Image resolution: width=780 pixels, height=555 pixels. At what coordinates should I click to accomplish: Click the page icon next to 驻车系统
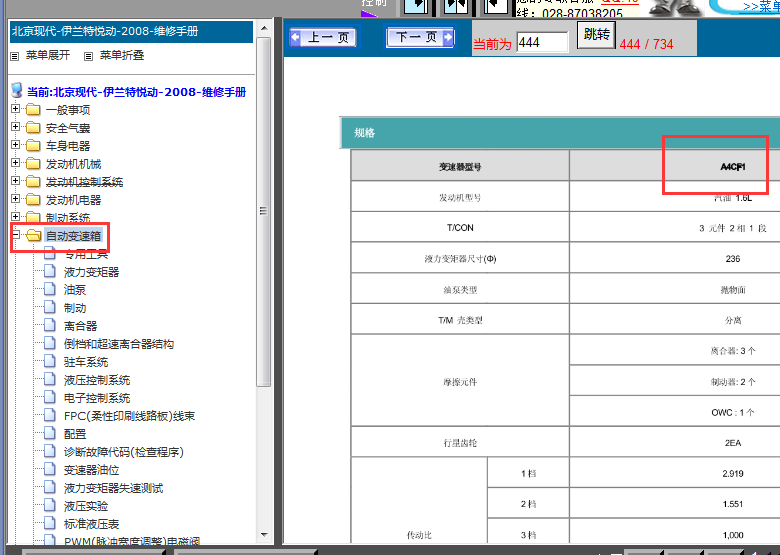(50, 361)
